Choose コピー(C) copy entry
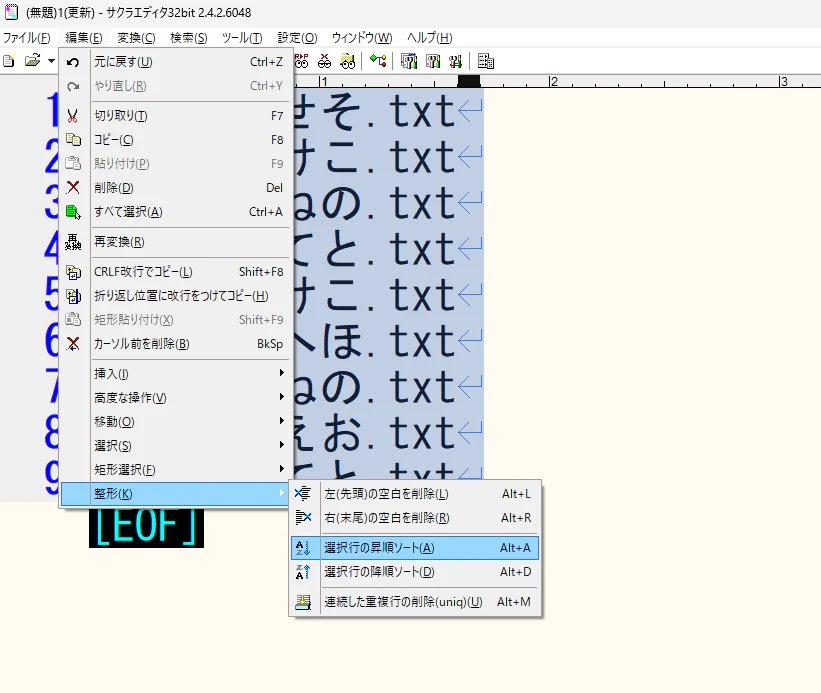The image size is (821, 693). [x=175, y=140]
